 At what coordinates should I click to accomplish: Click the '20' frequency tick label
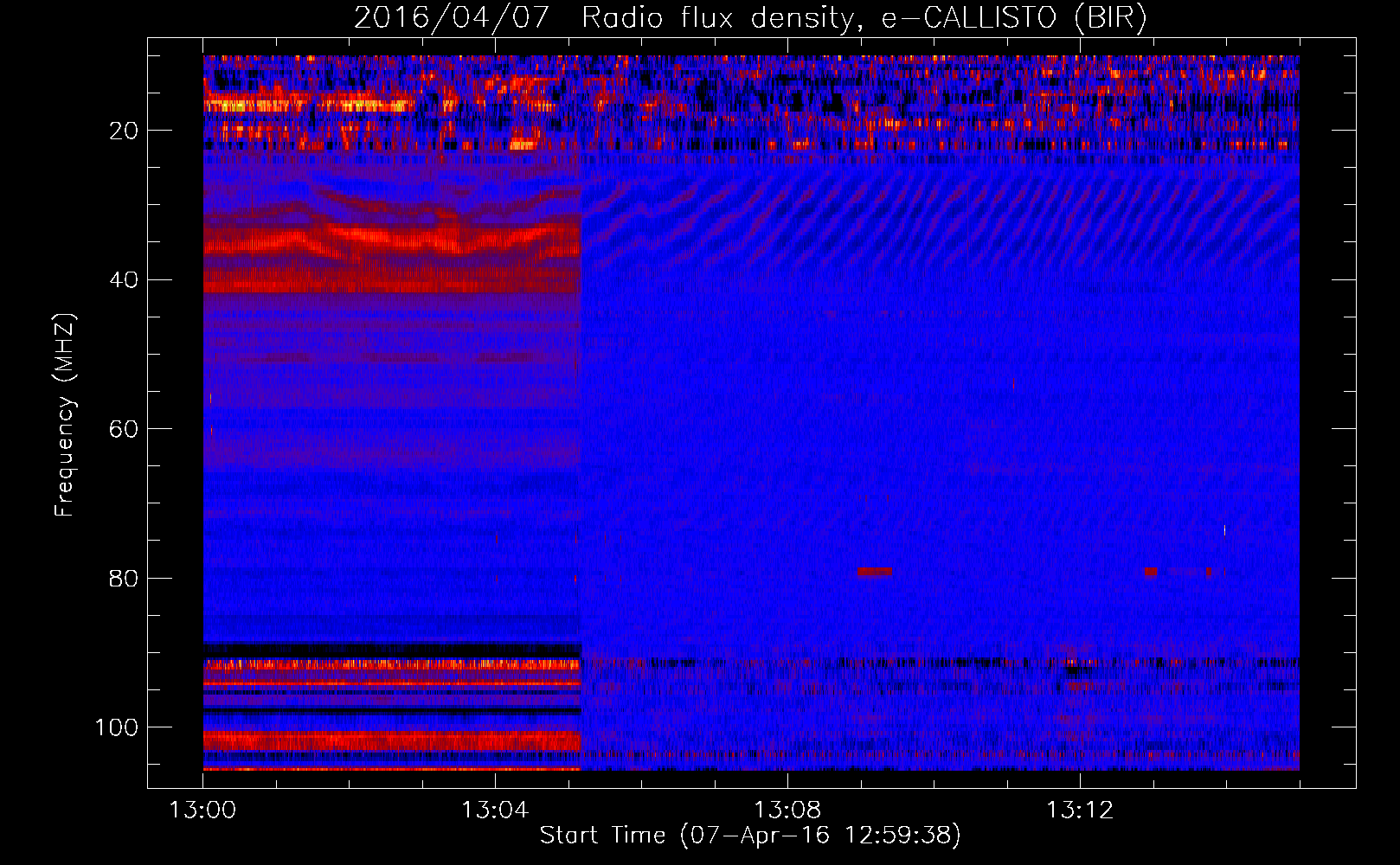124,131
